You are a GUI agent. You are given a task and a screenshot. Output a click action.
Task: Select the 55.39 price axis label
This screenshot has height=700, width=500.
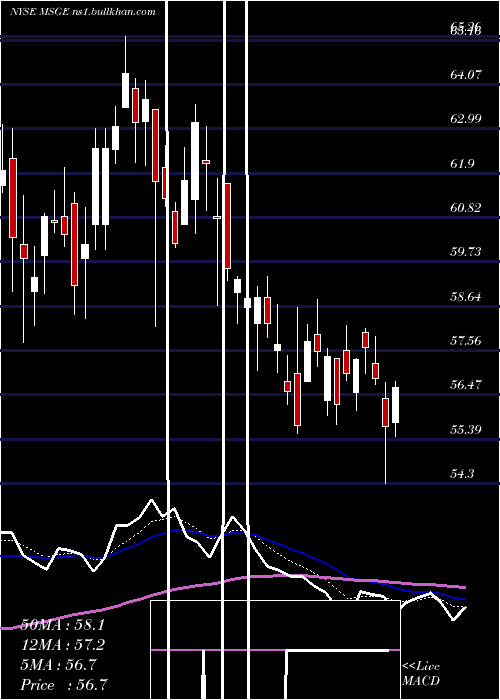coord(466,429)
